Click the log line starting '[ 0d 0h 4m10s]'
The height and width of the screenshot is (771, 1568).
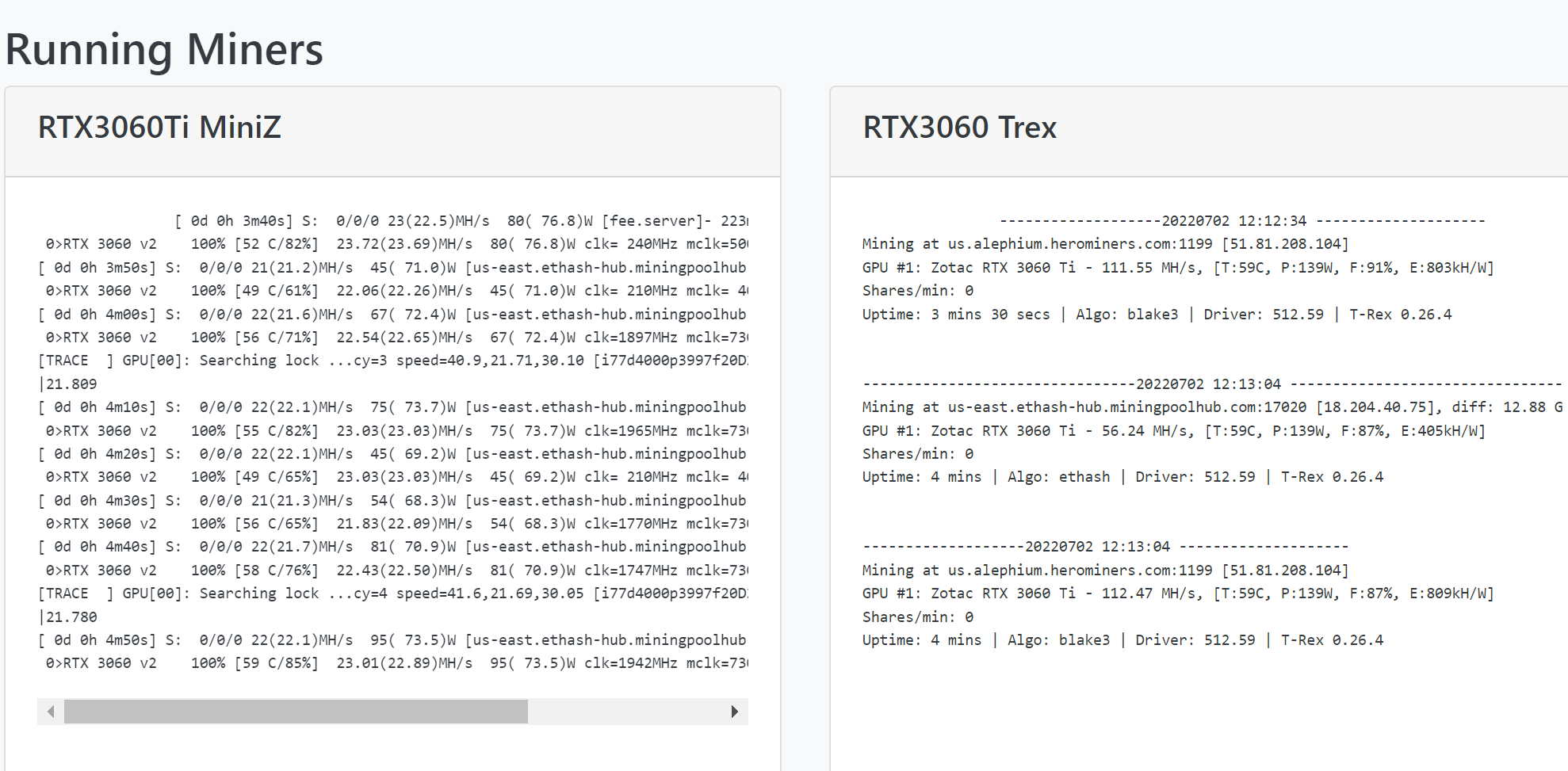tap(392, 407)
